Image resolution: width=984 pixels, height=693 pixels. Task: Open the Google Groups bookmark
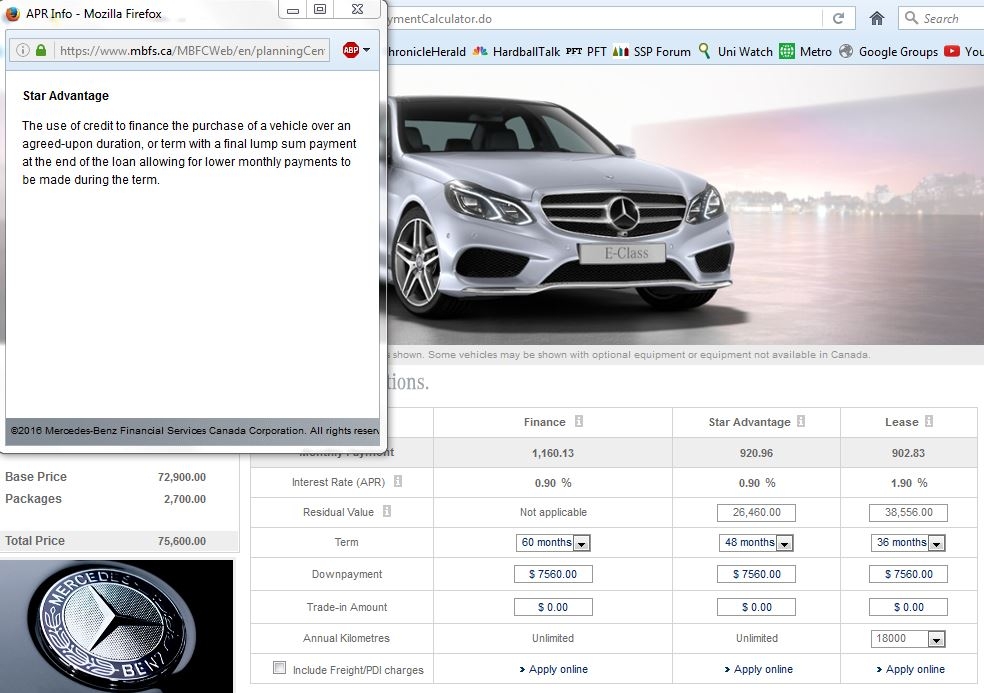pyautogui.click(x=888, y=51)
